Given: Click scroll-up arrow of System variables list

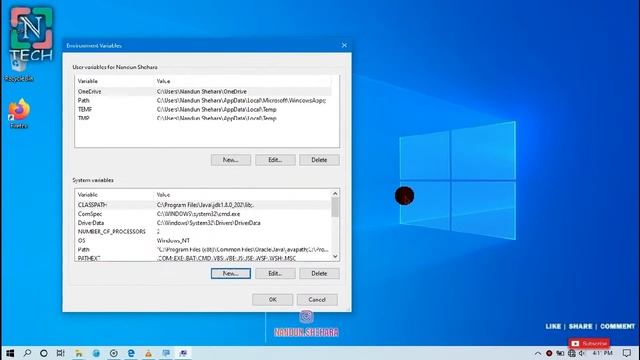Looking at the screenshot, I should click(x=335, y=193).
